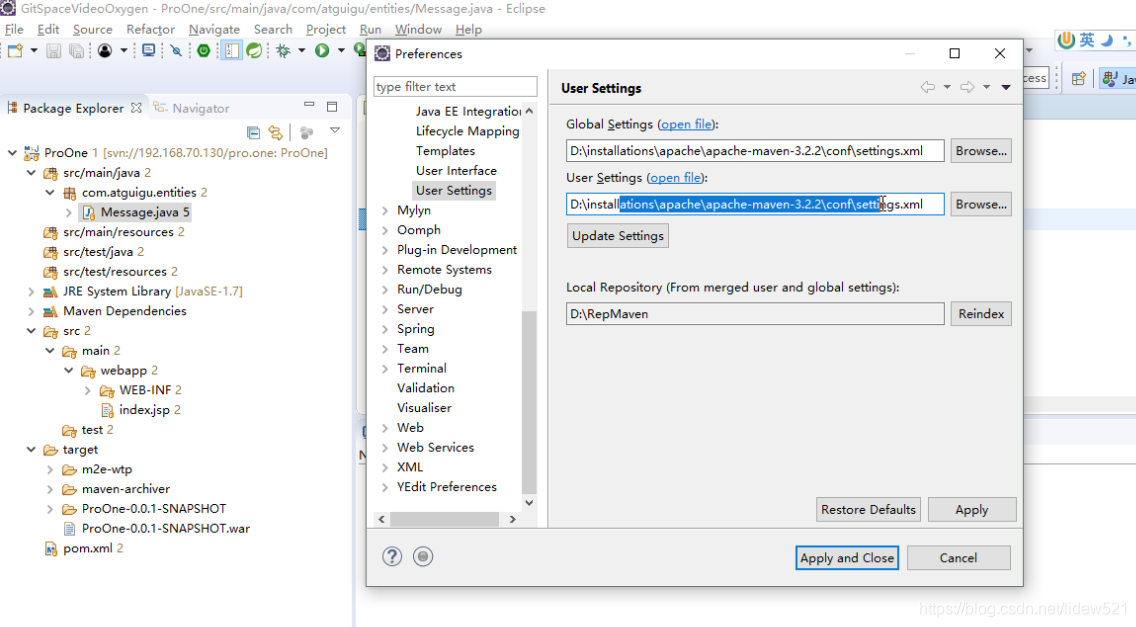This screenshot has width=1136, height=627.
Task: Click the Restore Defaults button
Action: 868,510
